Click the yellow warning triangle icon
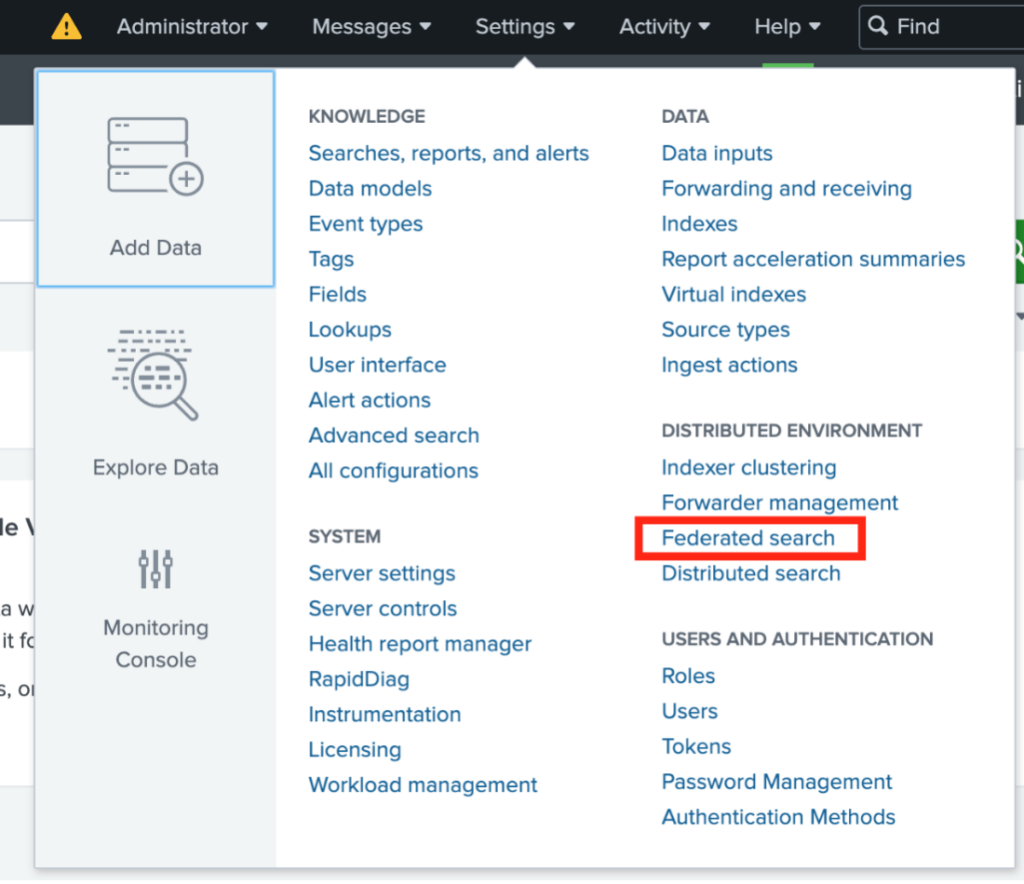Image resolution: width=1024 pixels, height=884 pixels. point(66,27)
